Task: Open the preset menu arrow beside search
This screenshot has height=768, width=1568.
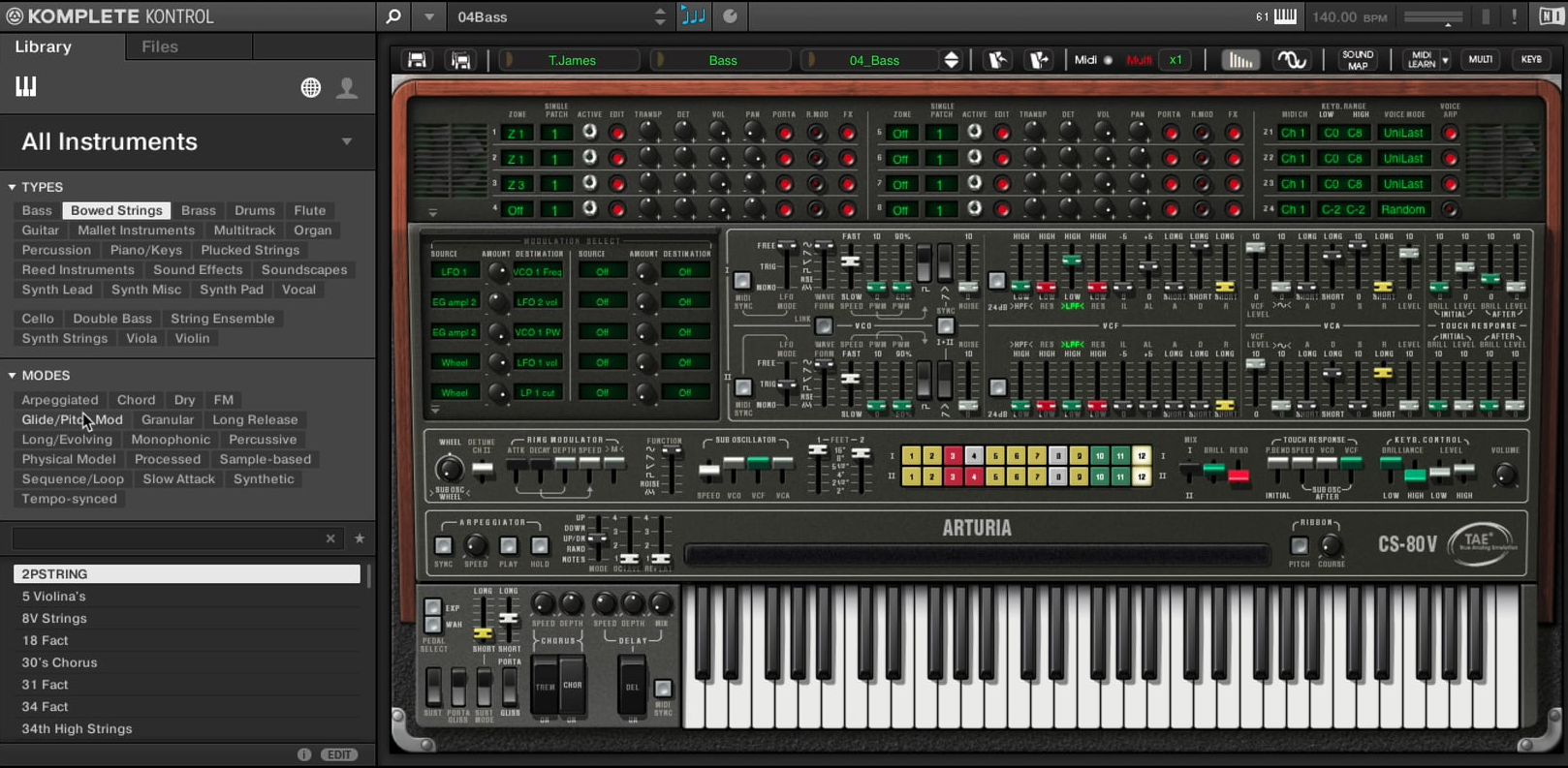Action: [428, 16]
